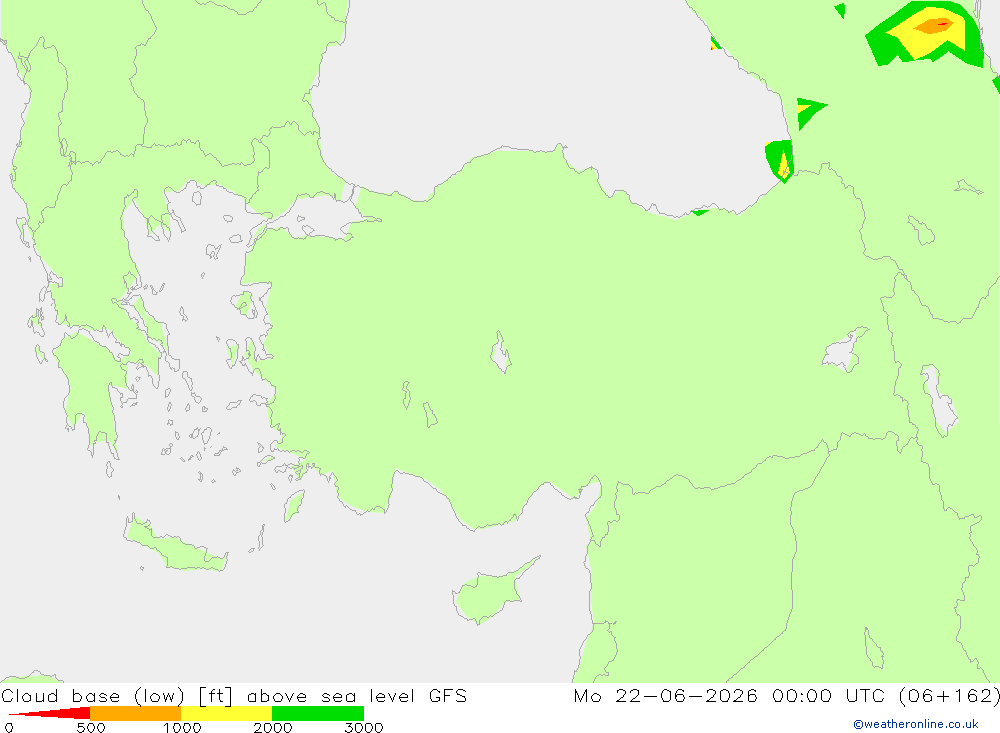Click the '(06+162)' forecast offset text
The height and width of the screenshot is (733, 1000).
[x=949, y=695]
